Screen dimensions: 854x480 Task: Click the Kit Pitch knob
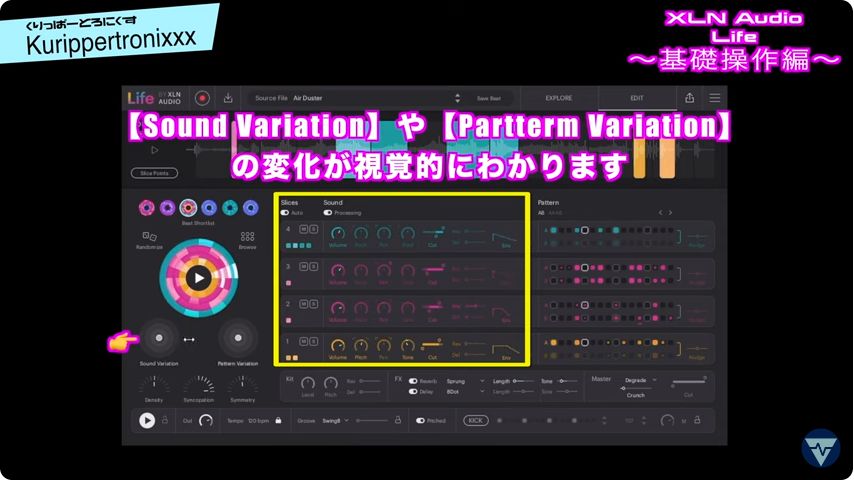click(x=331, y=383)
